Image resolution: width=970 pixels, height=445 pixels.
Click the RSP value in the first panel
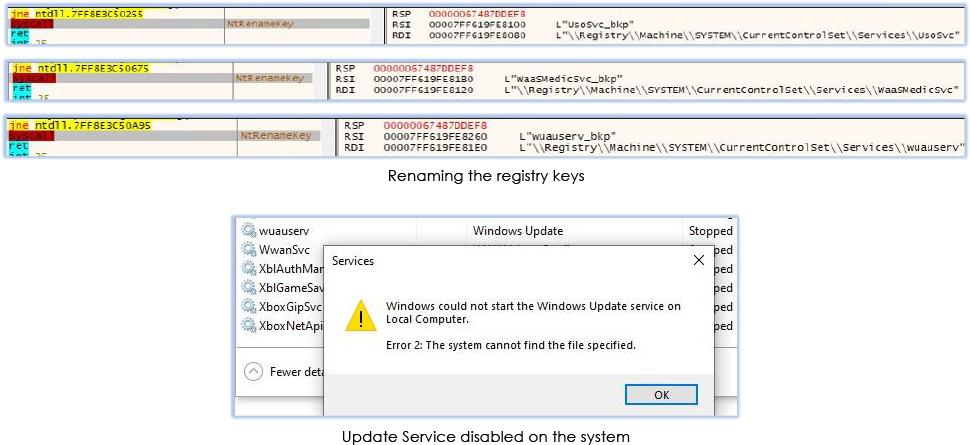click(x=477, y=13)
